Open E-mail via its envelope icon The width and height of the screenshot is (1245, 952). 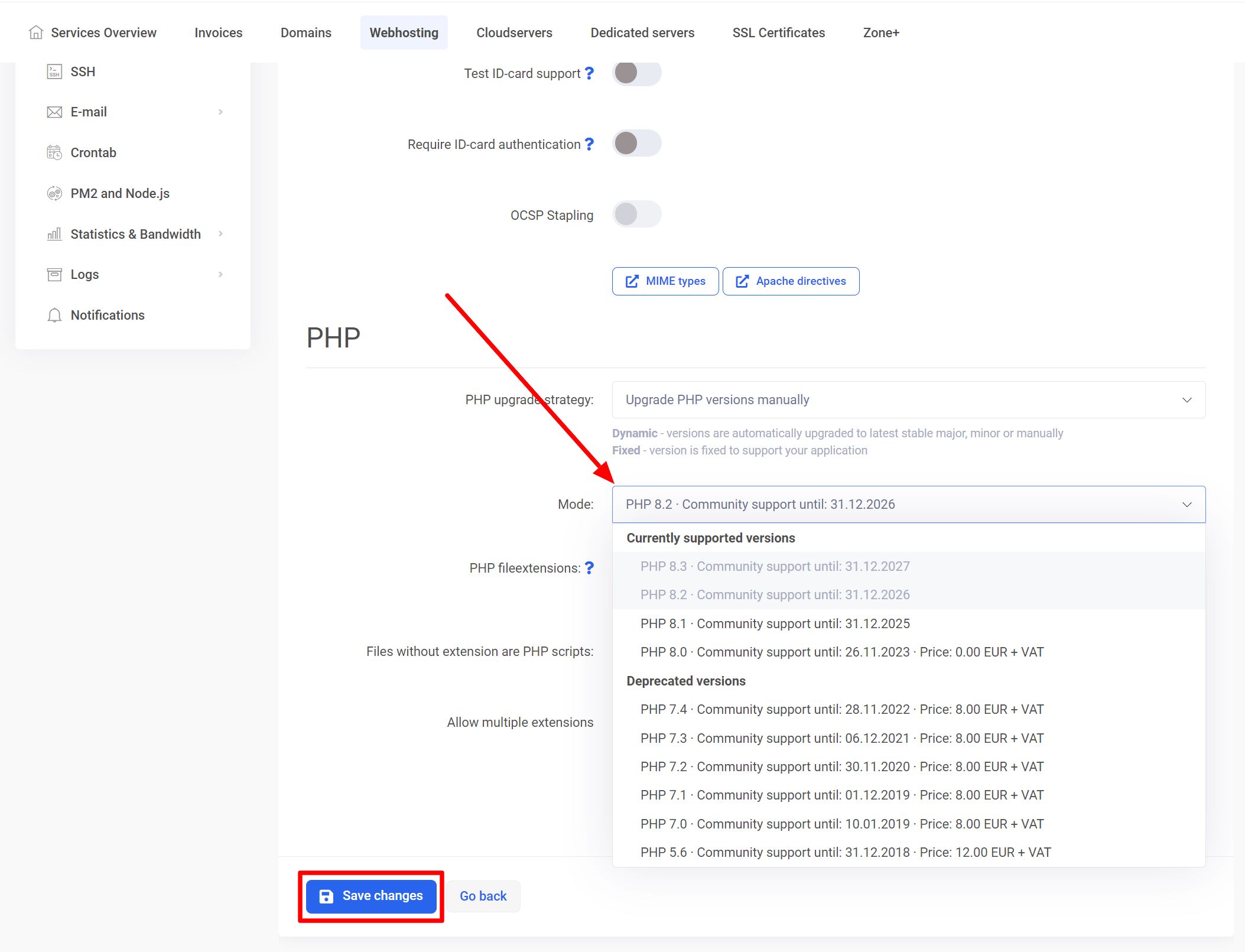pos(54,111)
